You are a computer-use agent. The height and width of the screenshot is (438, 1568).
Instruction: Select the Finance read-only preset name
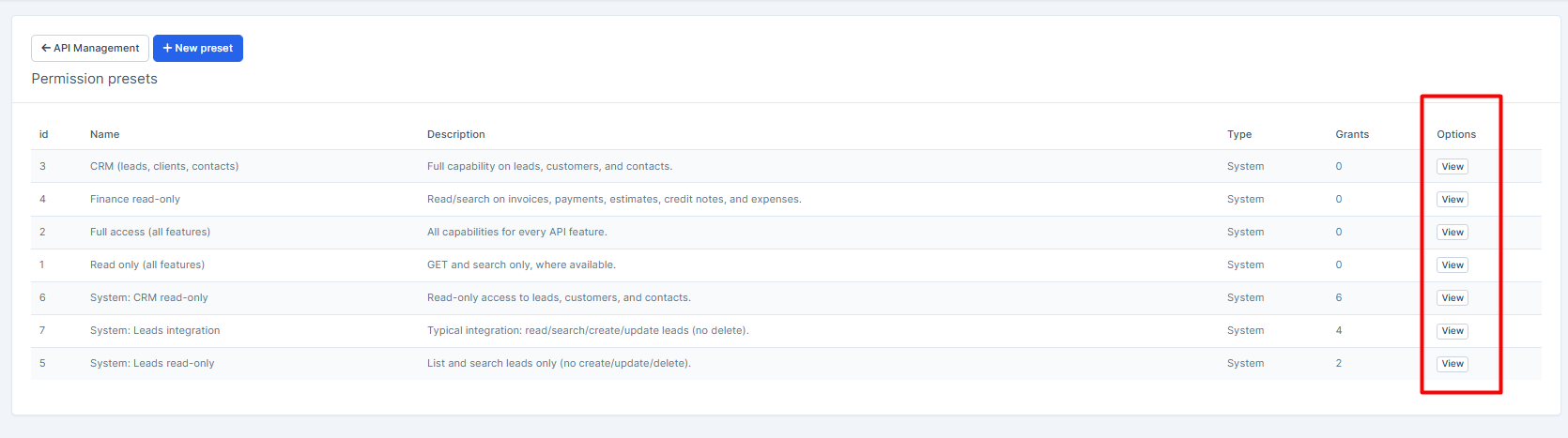(135, 199)
